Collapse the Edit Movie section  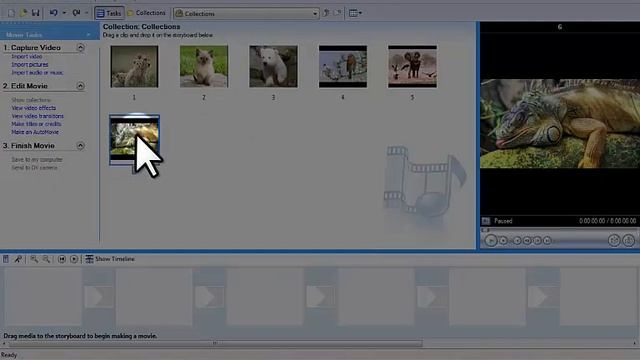tap(80, 86)
